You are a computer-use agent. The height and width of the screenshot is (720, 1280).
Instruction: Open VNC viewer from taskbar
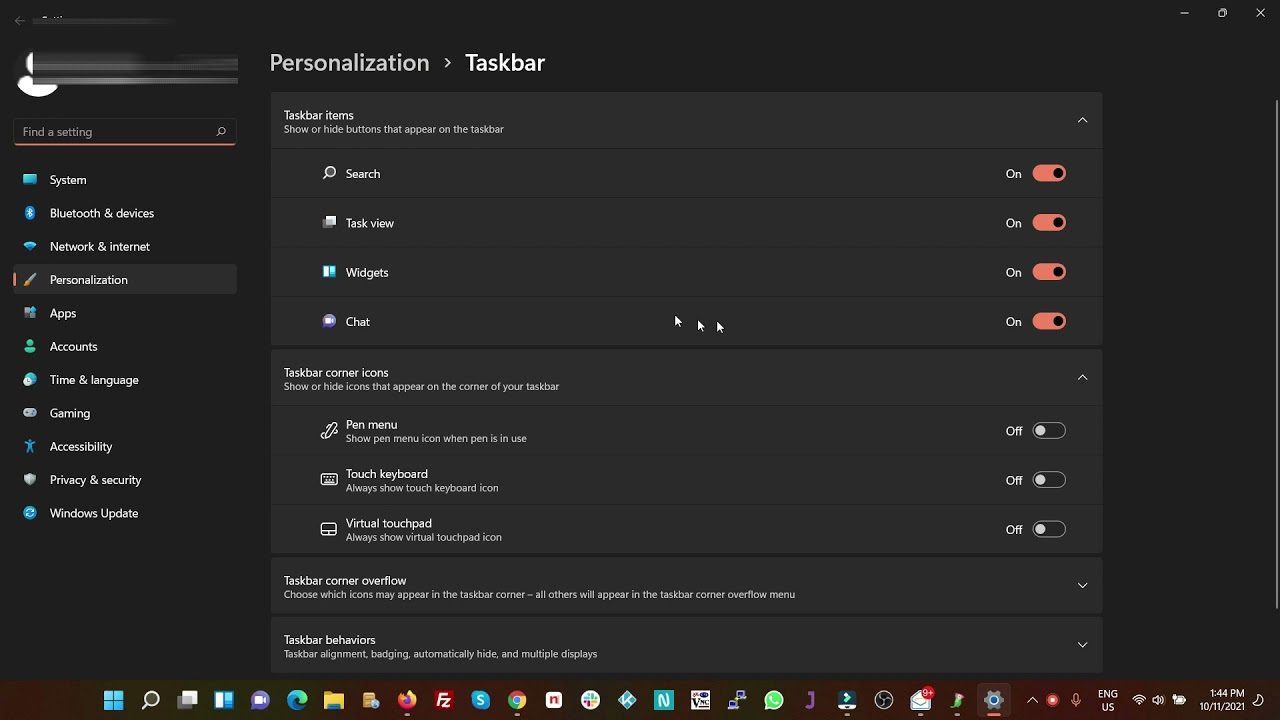[700, 700]
